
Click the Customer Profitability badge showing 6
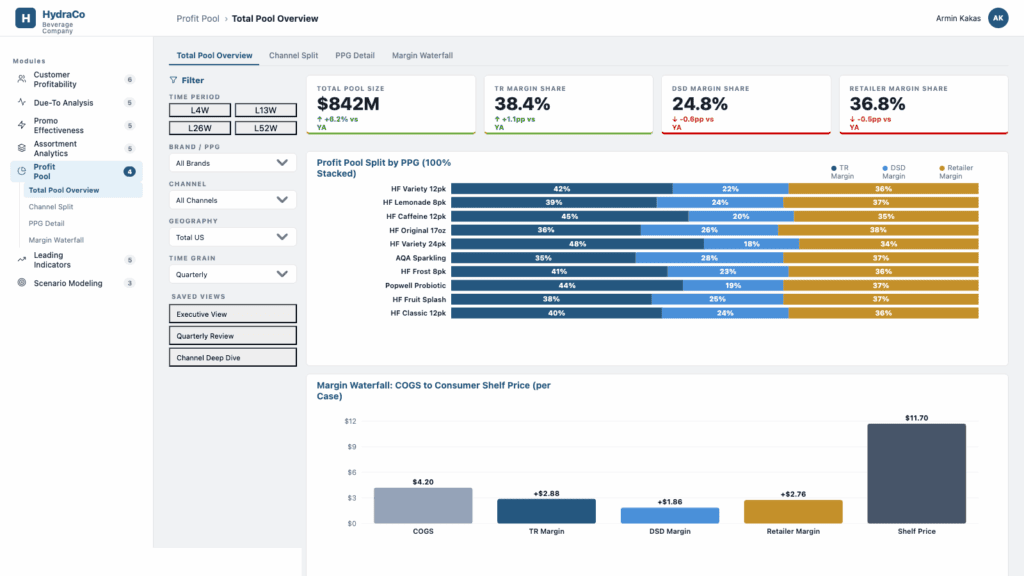(x=129, y=80)
